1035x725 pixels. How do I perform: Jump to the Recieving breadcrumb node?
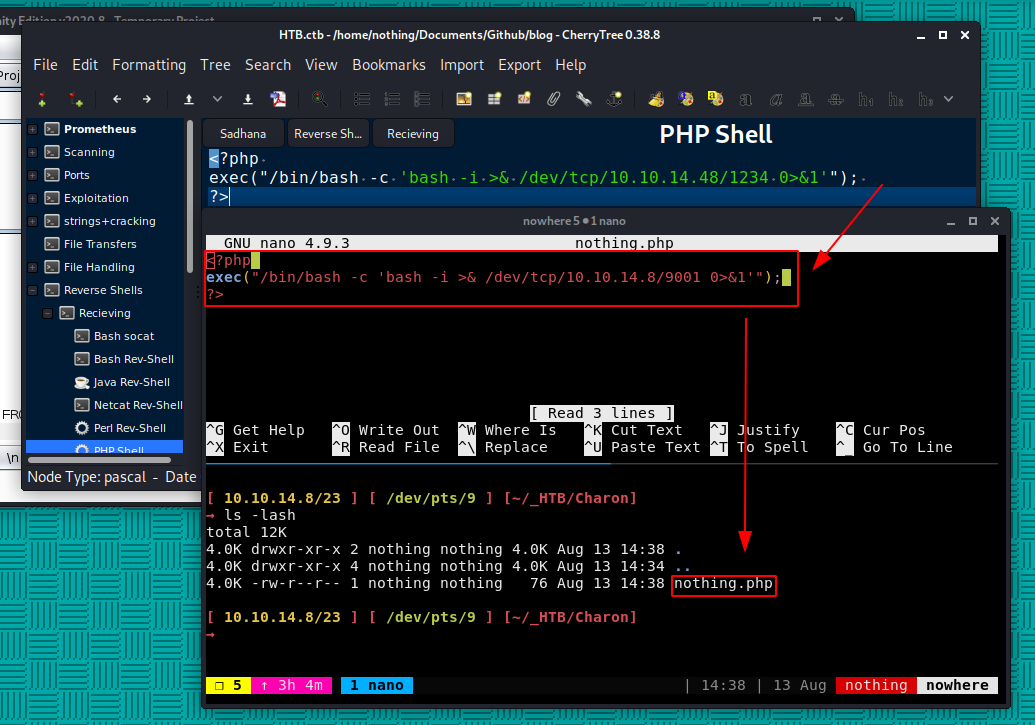pos(413,134)
